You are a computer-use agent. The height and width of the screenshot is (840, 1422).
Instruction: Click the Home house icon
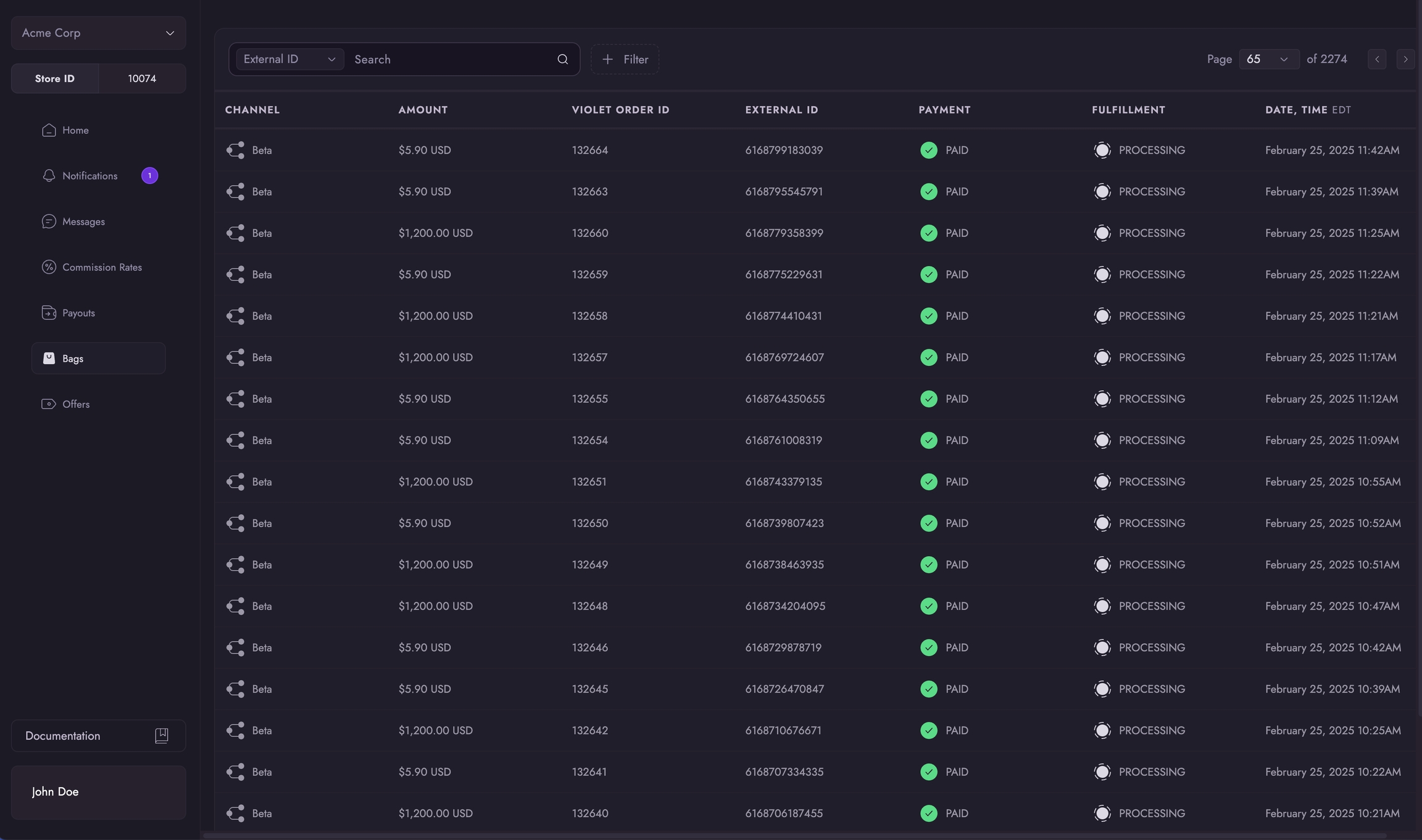[x=49, y=130]
